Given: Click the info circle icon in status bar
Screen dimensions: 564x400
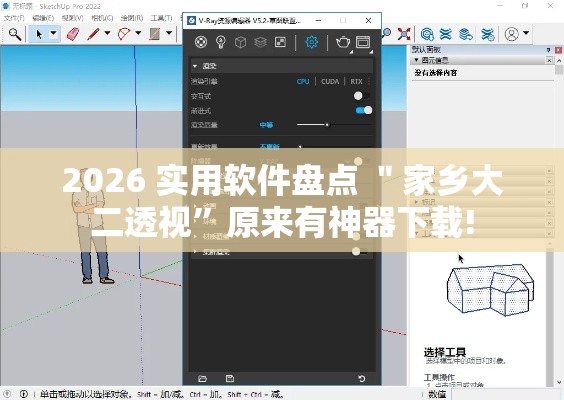Looking at the screenshot, I should click(x=24, y=394).
